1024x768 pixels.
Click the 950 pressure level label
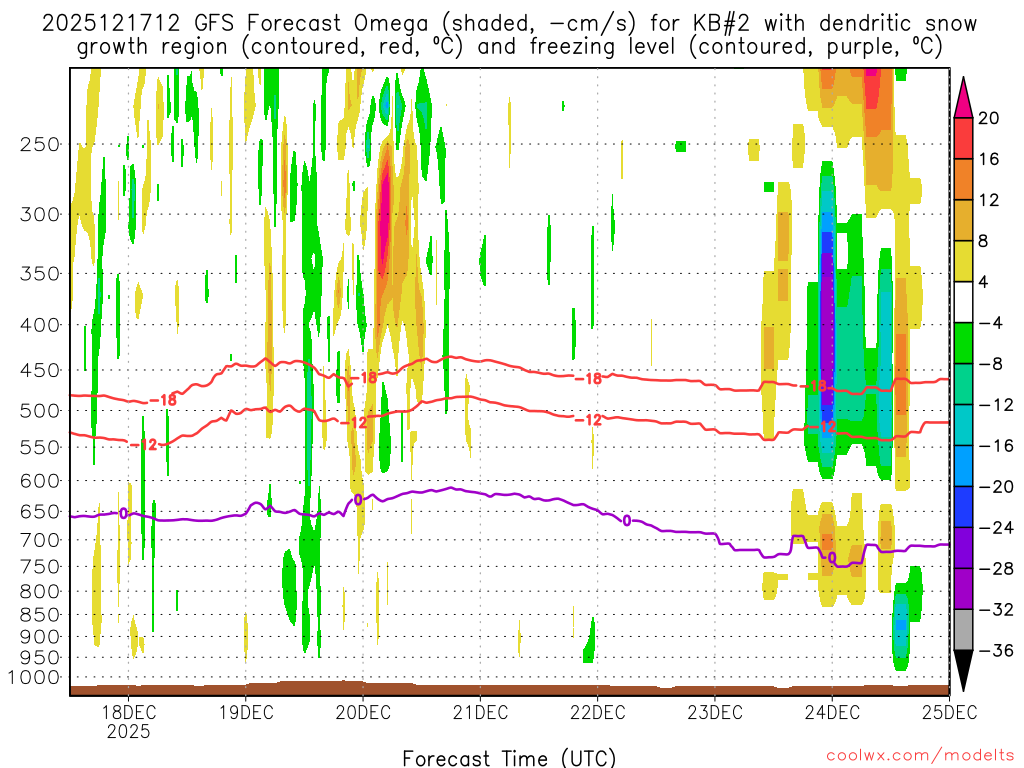tap(40, 658)
